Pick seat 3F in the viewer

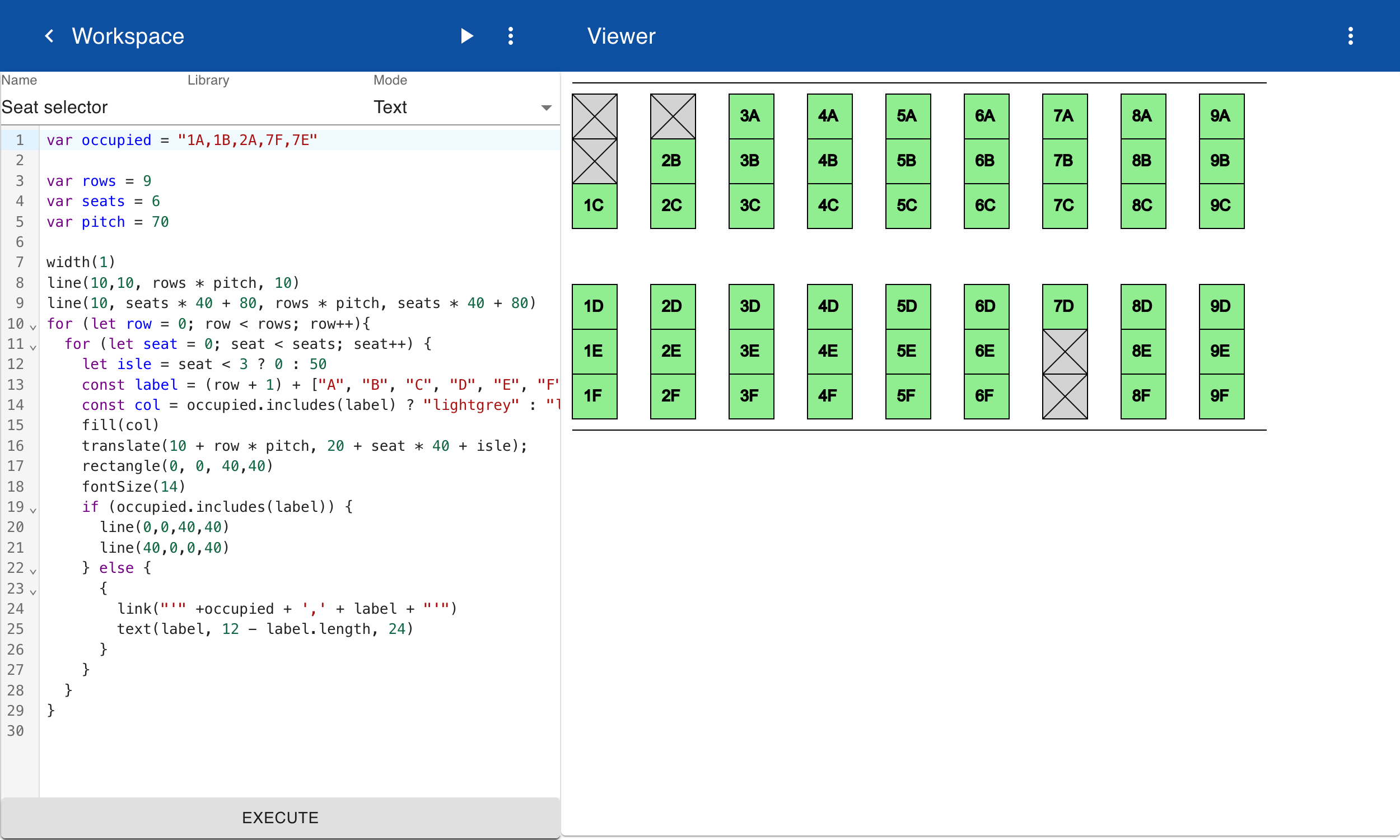pos(751,396)
